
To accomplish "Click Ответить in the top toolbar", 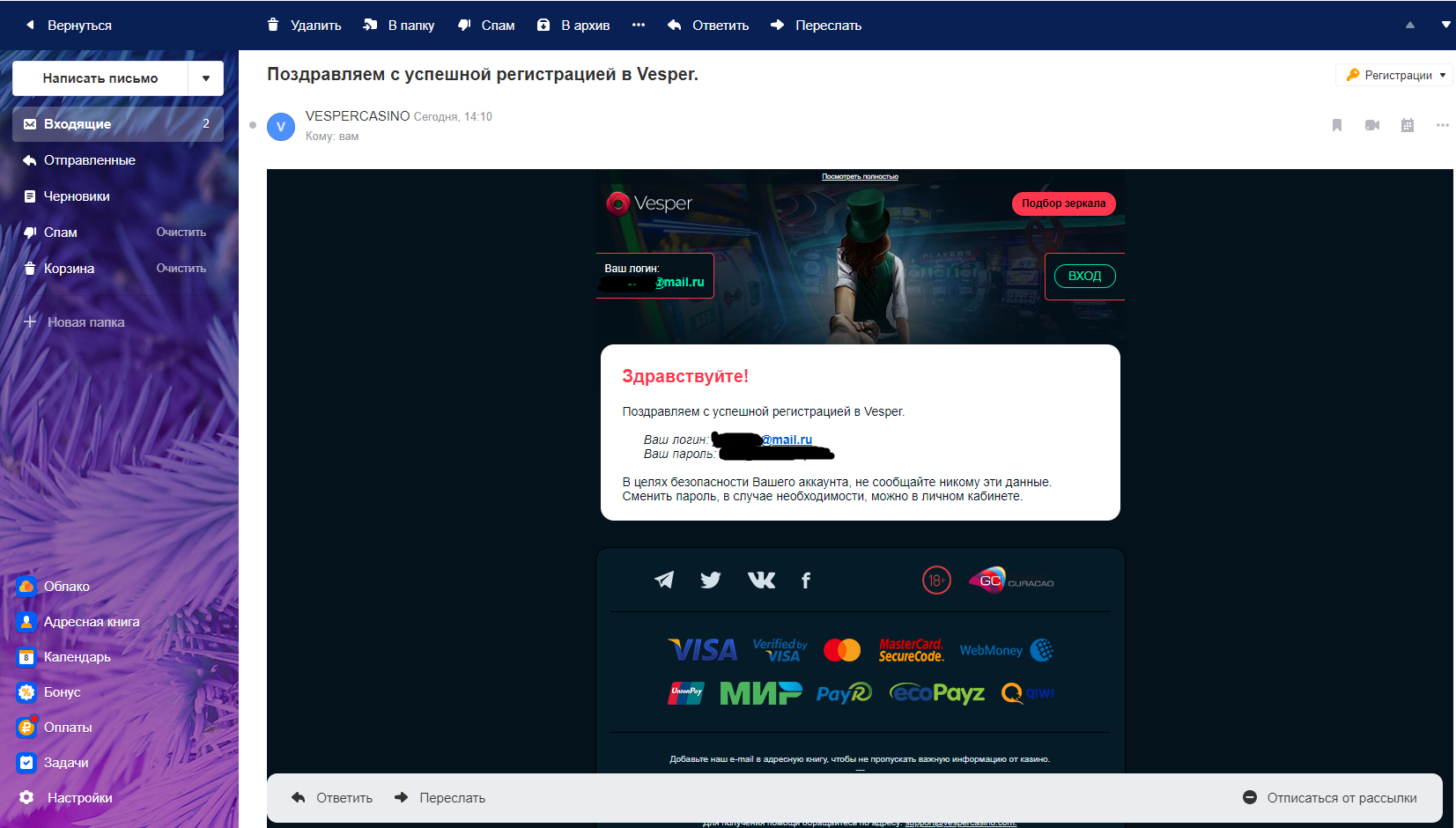I will pos(708,26).
